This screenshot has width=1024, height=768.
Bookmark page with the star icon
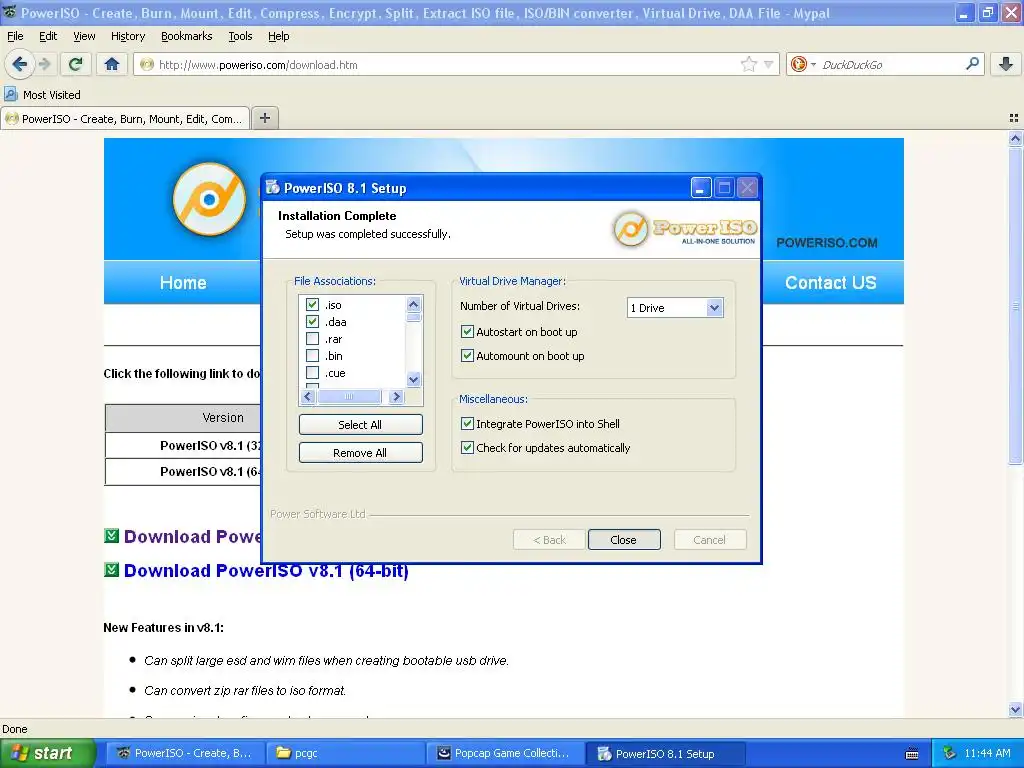[748, 64]
